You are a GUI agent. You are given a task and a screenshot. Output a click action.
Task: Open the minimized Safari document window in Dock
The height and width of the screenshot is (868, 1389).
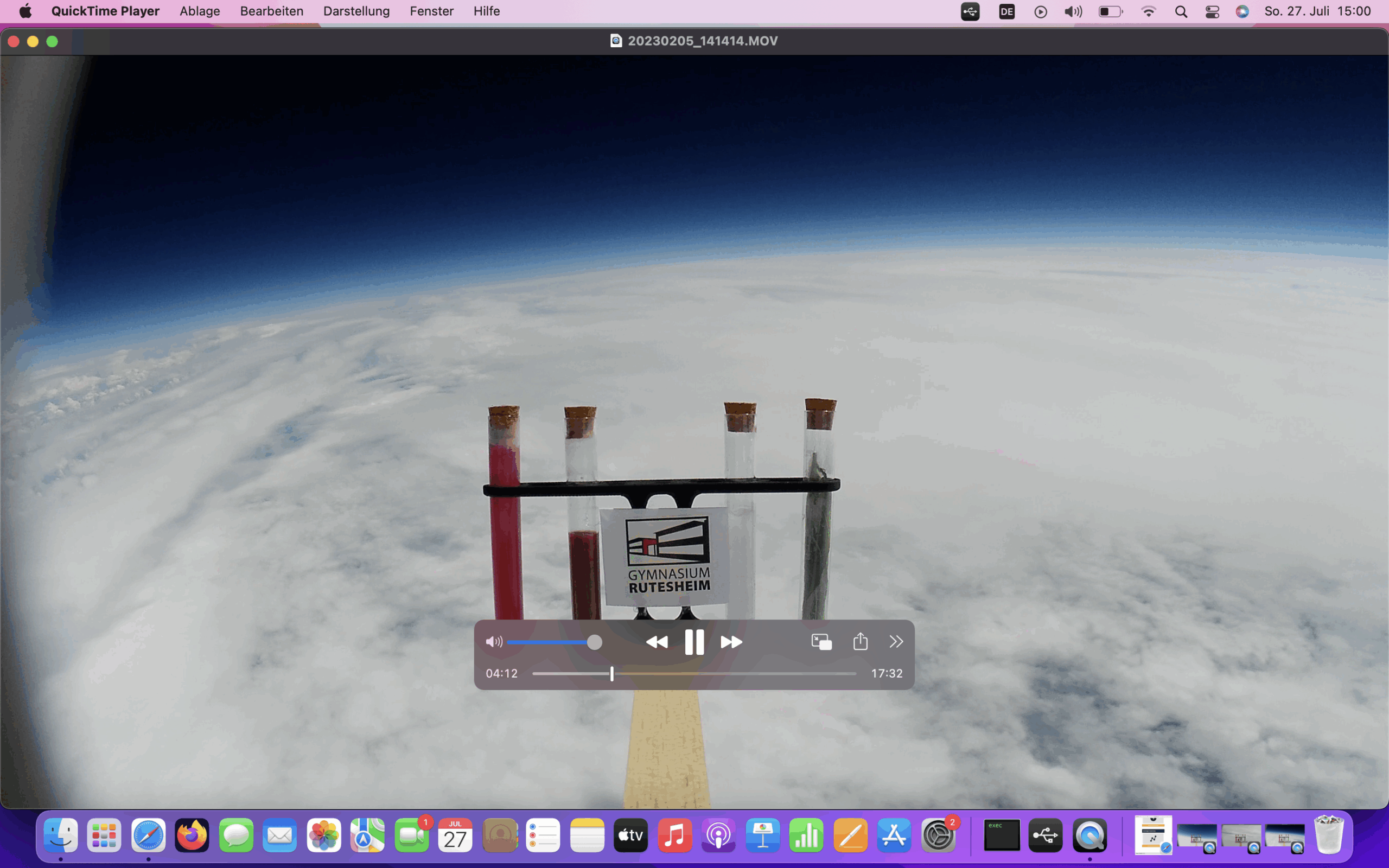pos(1153,835)
